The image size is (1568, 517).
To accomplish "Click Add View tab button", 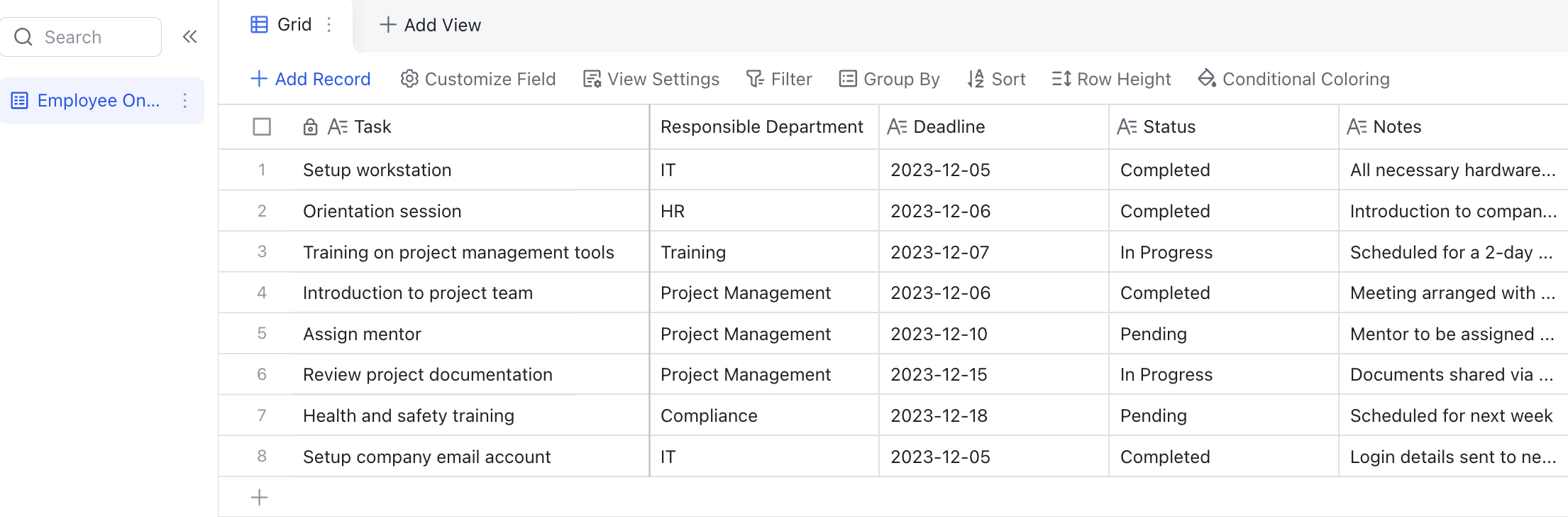I will pos(431,25).
